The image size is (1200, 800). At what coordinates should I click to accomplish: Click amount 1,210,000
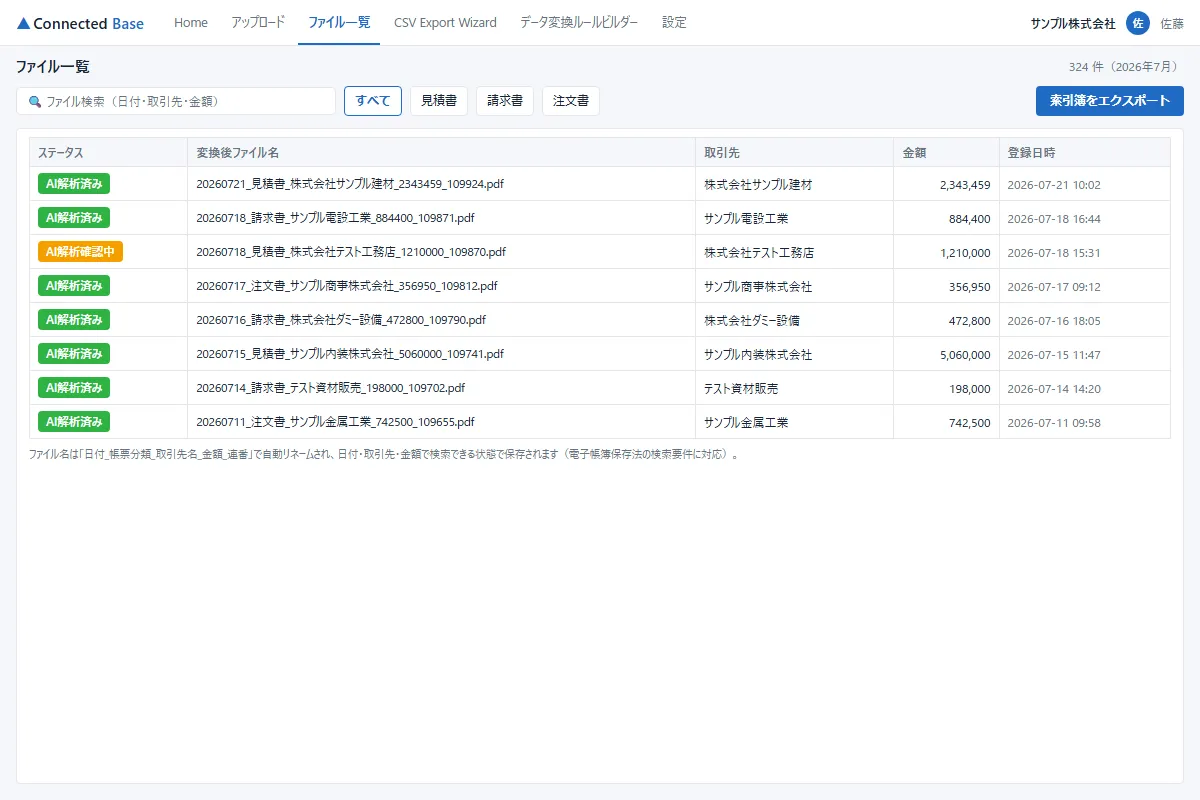(965, 252)
